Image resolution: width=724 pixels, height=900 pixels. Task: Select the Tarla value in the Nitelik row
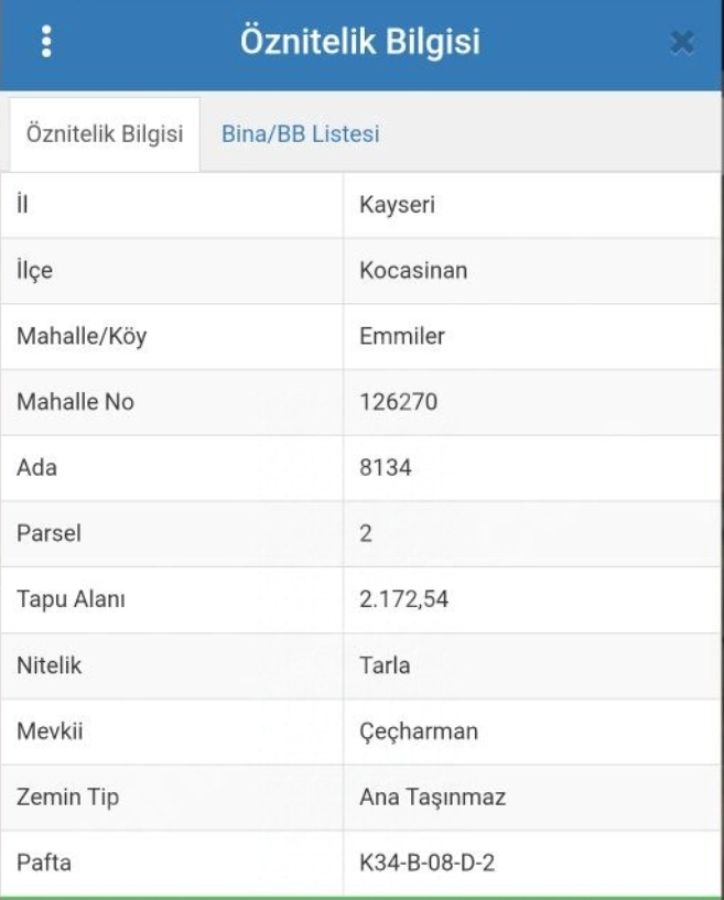(x=385, y=665)
